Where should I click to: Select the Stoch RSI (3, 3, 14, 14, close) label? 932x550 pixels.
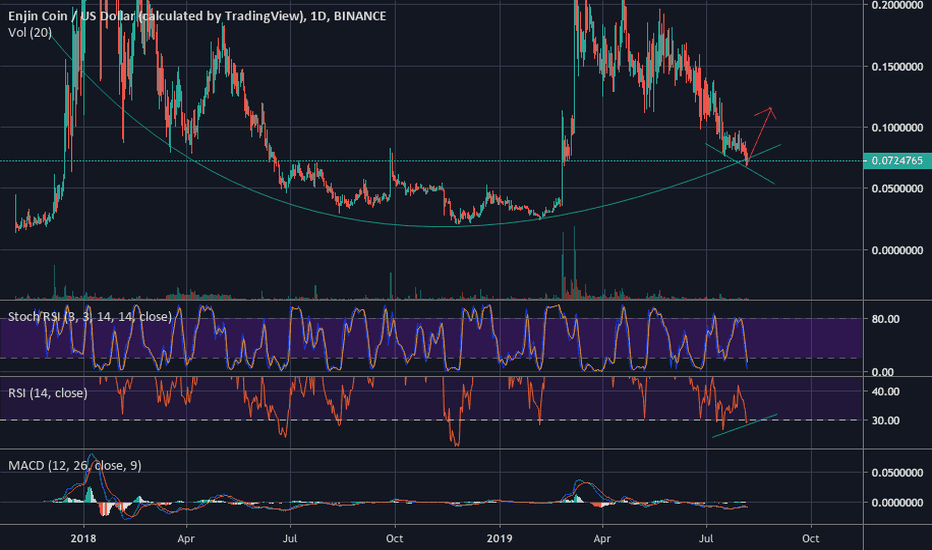click(90, 316)
